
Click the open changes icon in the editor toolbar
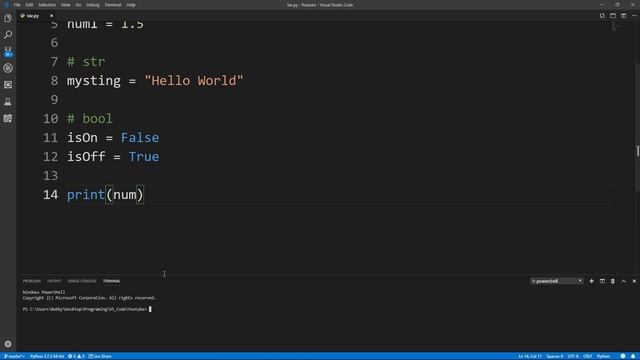pos(602,16)
